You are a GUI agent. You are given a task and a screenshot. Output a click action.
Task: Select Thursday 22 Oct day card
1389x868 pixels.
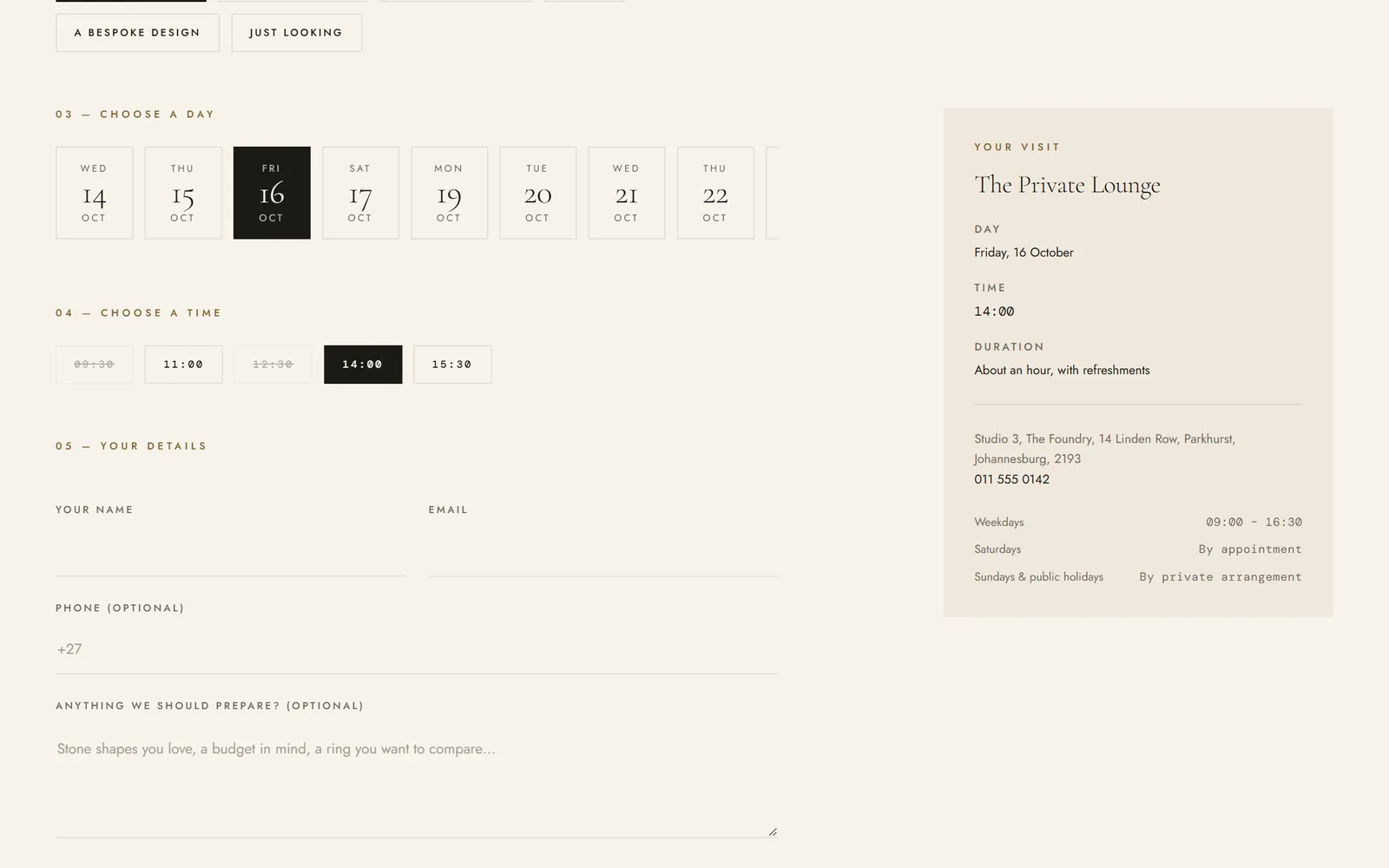tap(715, 193)
